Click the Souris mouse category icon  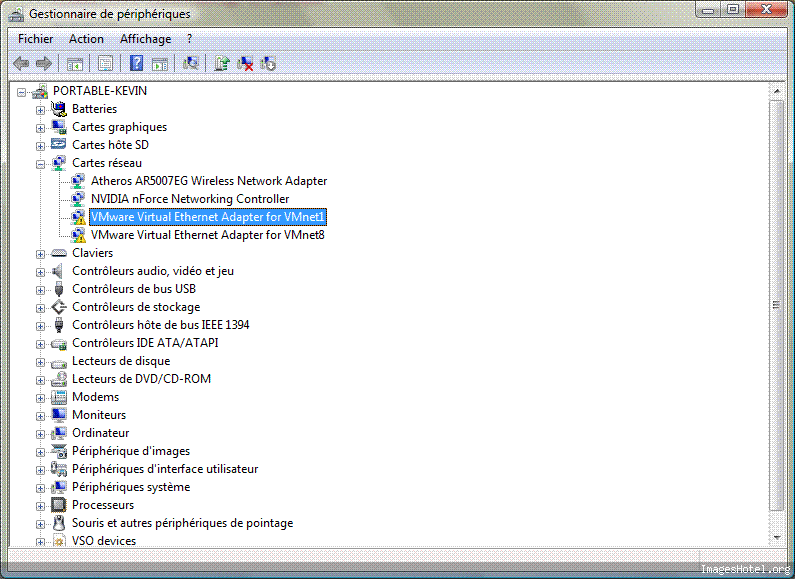click(59, 523)
